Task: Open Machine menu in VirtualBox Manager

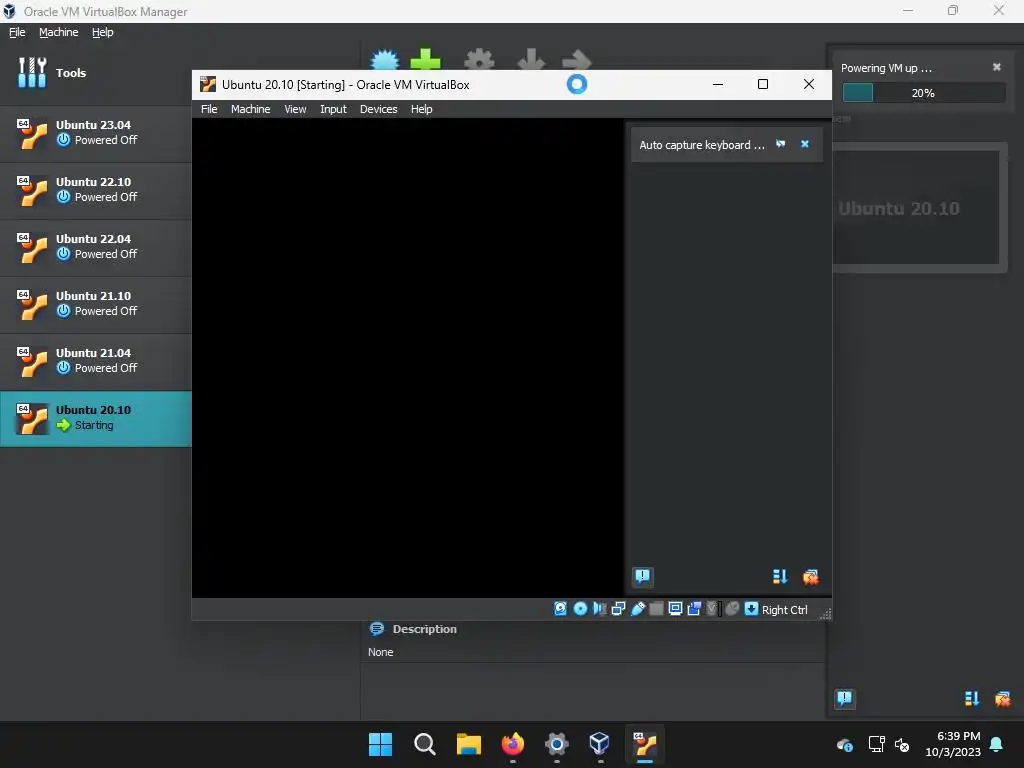Action: pos(58,32)
